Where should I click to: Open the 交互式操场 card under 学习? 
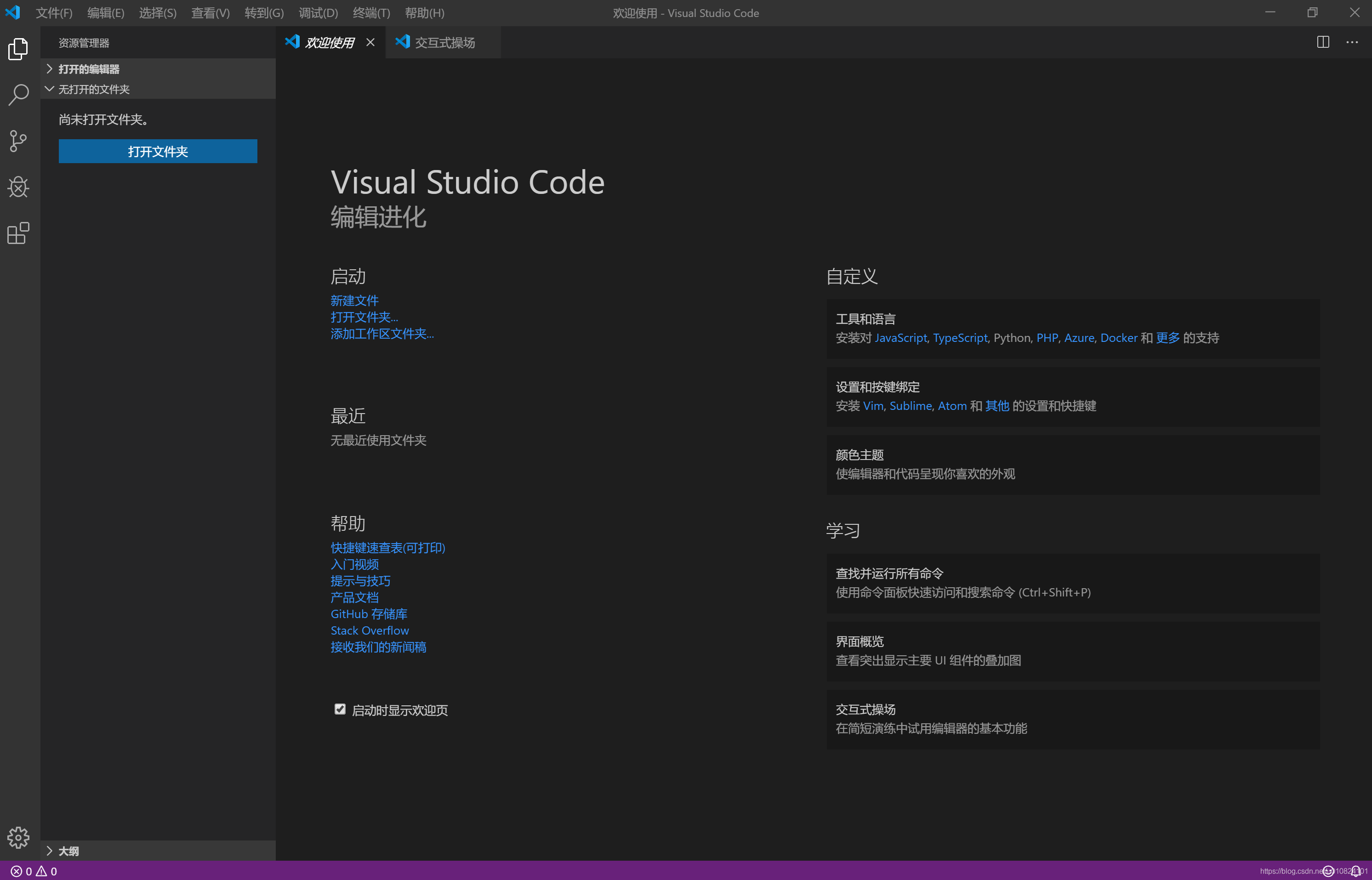[1073, 719]
